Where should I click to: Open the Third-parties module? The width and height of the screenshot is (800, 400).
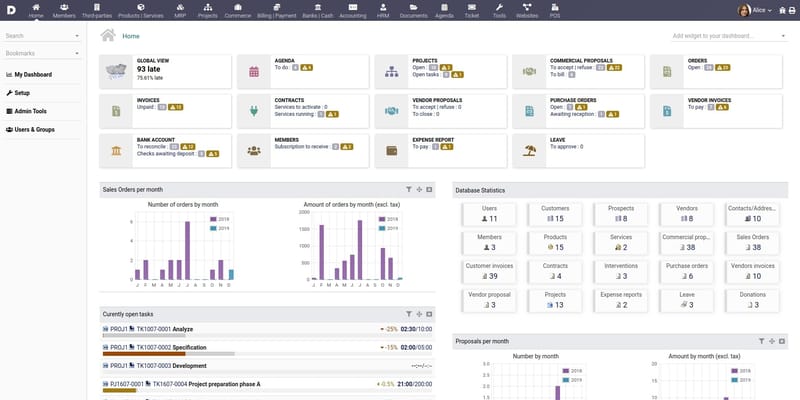click(x=97, y=11)
